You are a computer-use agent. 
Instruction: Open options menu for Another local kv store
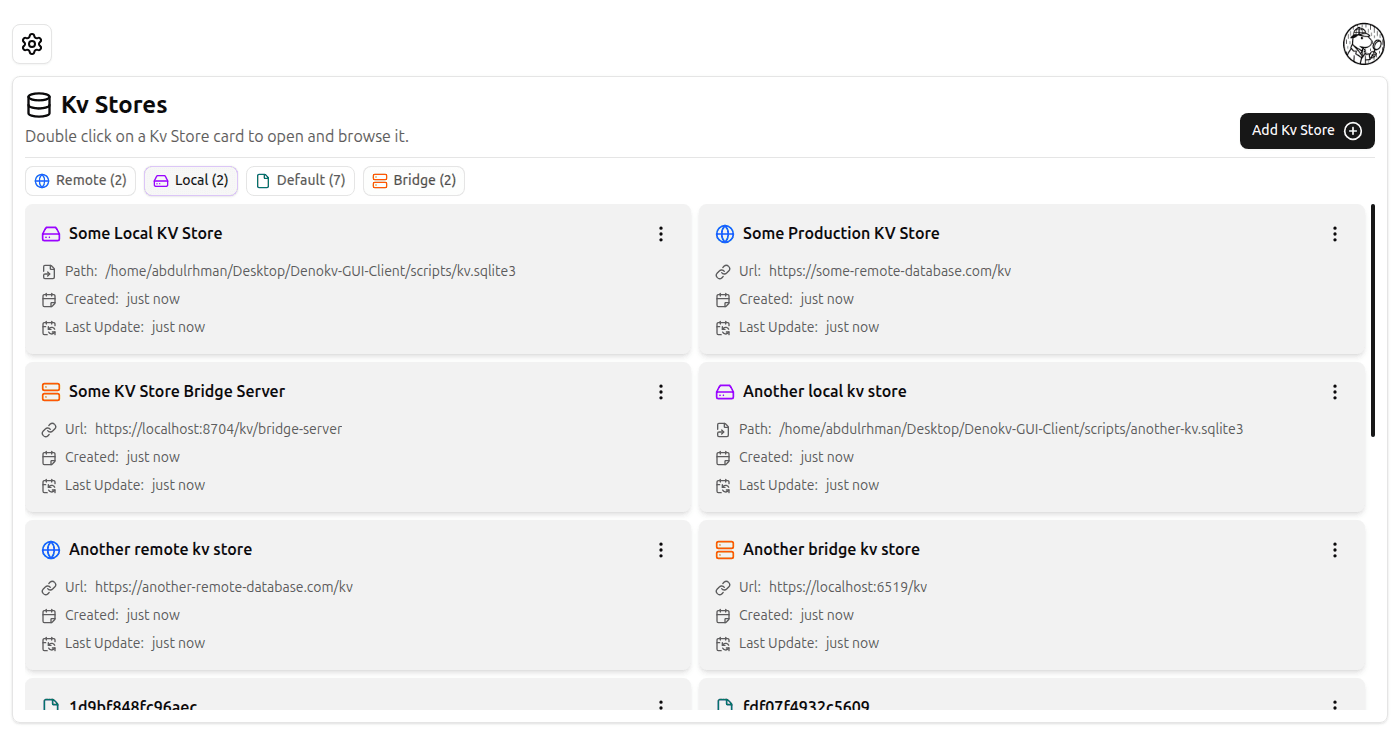1335,392
